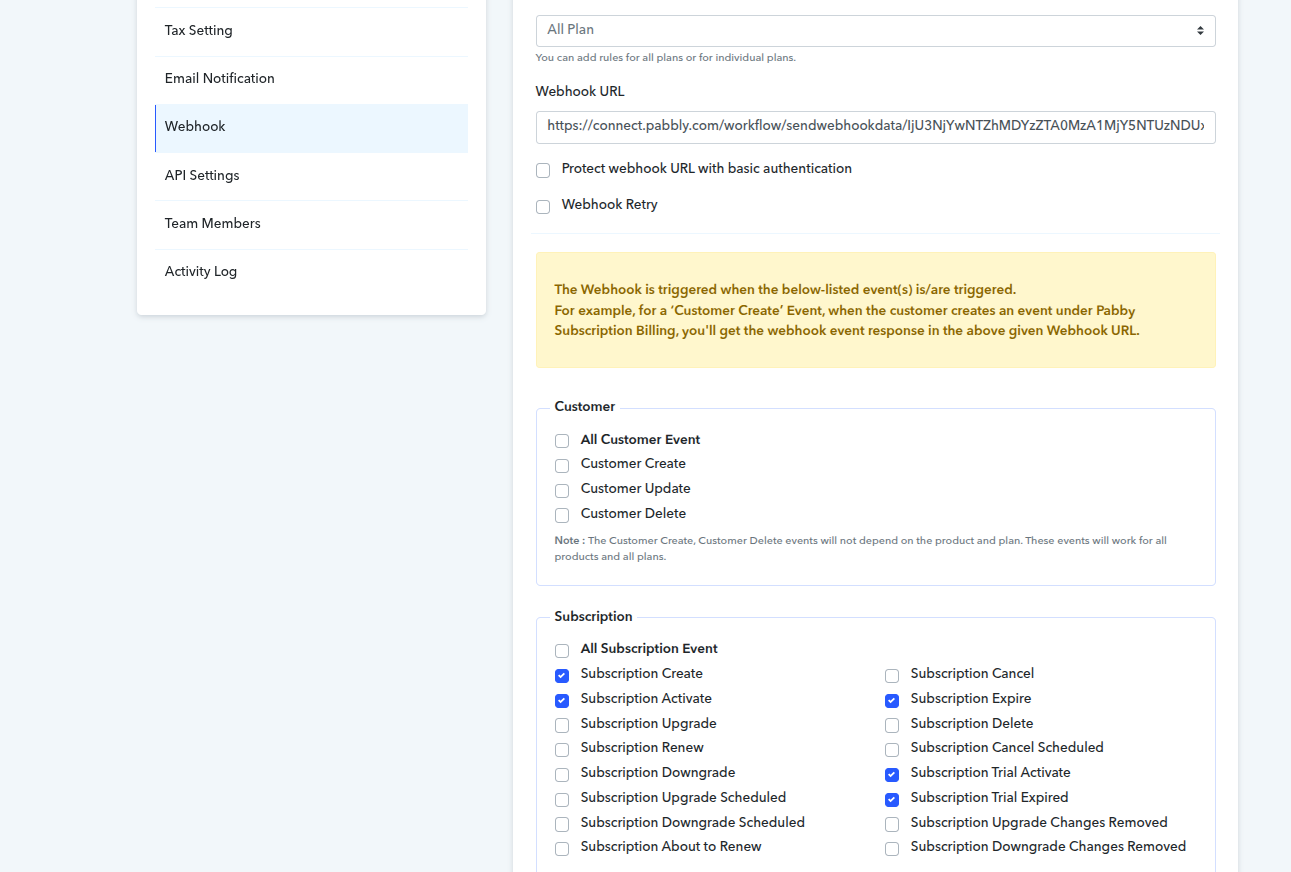Check Subscription Cancel Scheduled
Viewport: 1291px width, 872px height.
(892, 749)
